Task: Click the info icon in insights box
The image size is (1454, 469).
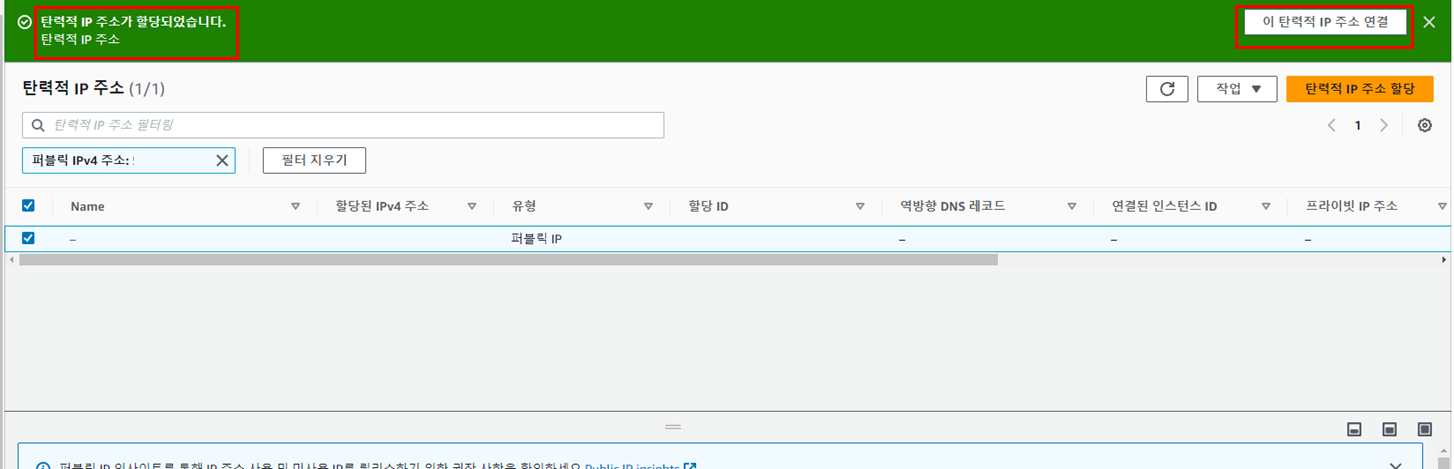Action: coord(43,466)
